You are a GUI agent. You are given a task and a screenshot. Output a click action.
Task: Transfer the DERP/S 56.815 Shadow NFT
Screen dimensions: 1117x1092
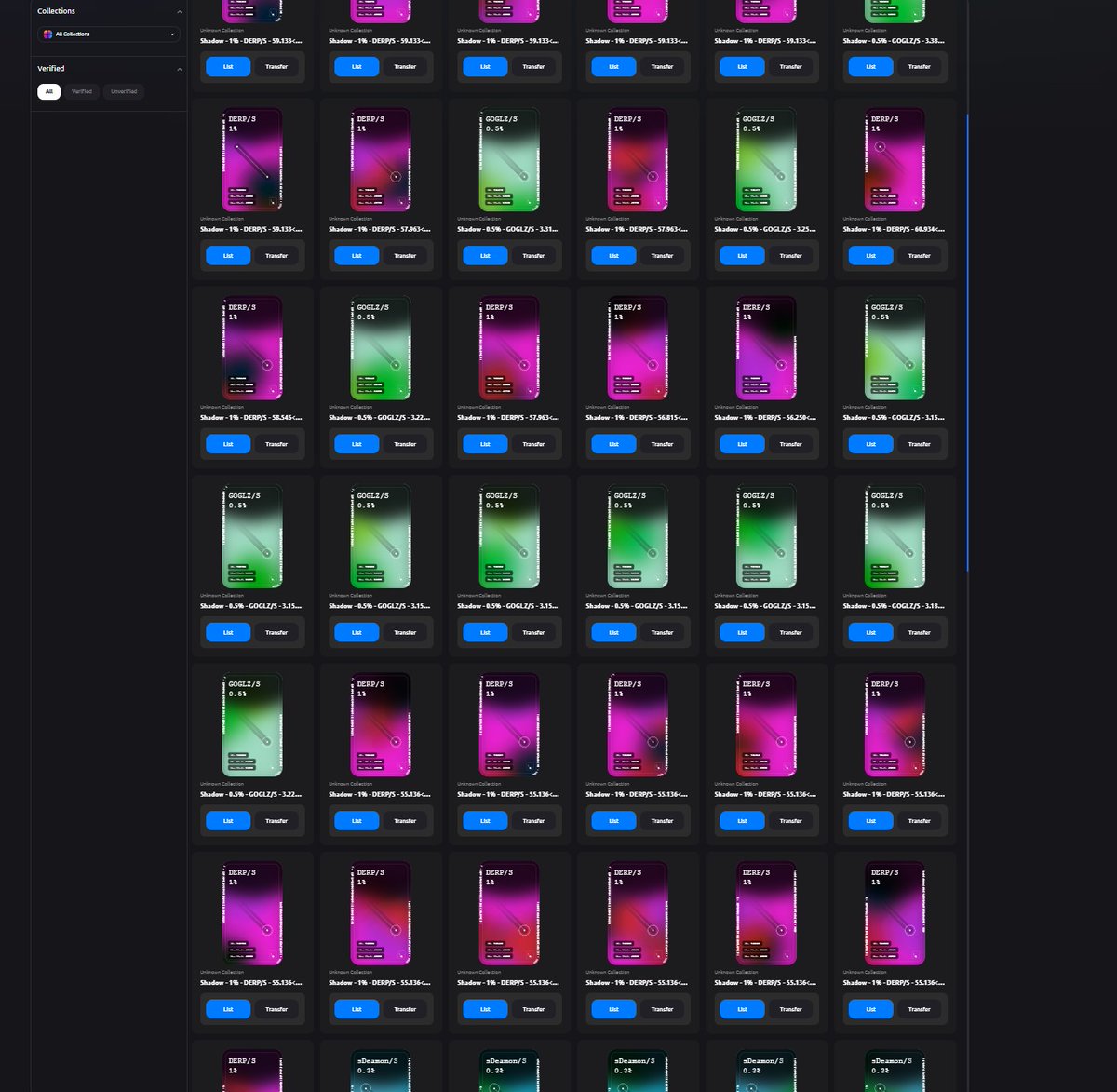tap(662, 444)
